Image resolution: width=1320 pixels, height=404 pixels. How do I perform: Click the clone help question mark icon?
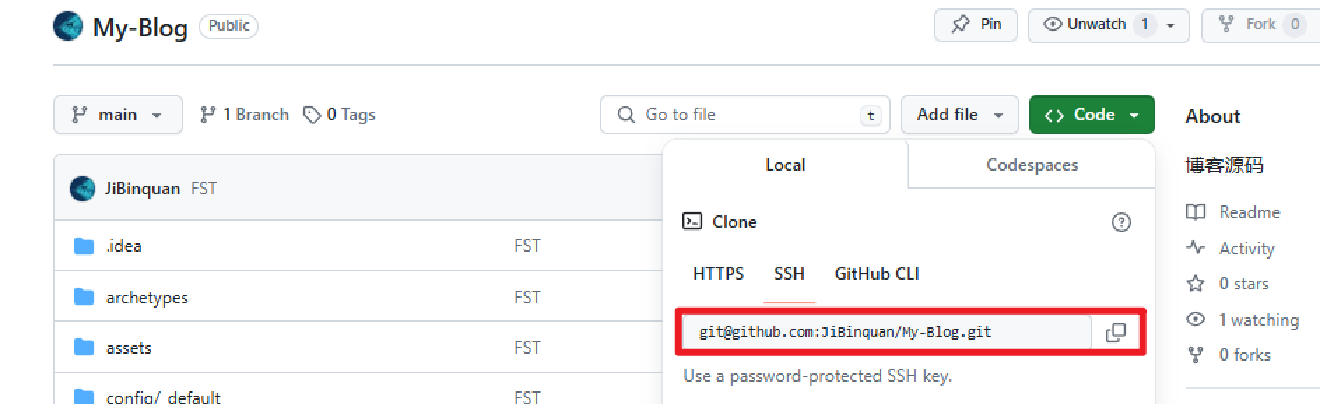(1121, 222)
